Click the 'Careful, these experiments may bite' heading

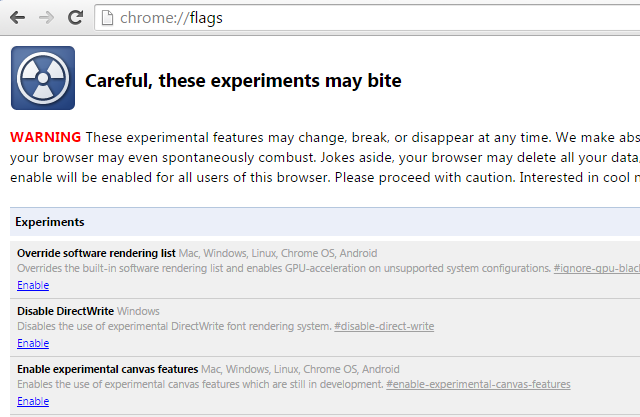point(243,80)
